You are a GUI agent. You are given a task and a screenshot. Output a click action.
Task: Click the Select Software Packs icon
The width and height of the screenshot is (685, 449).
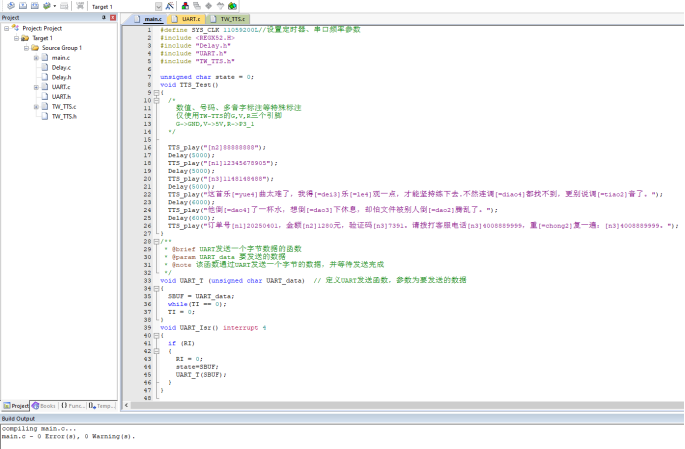pyautogui.click(x=221, y=6)
